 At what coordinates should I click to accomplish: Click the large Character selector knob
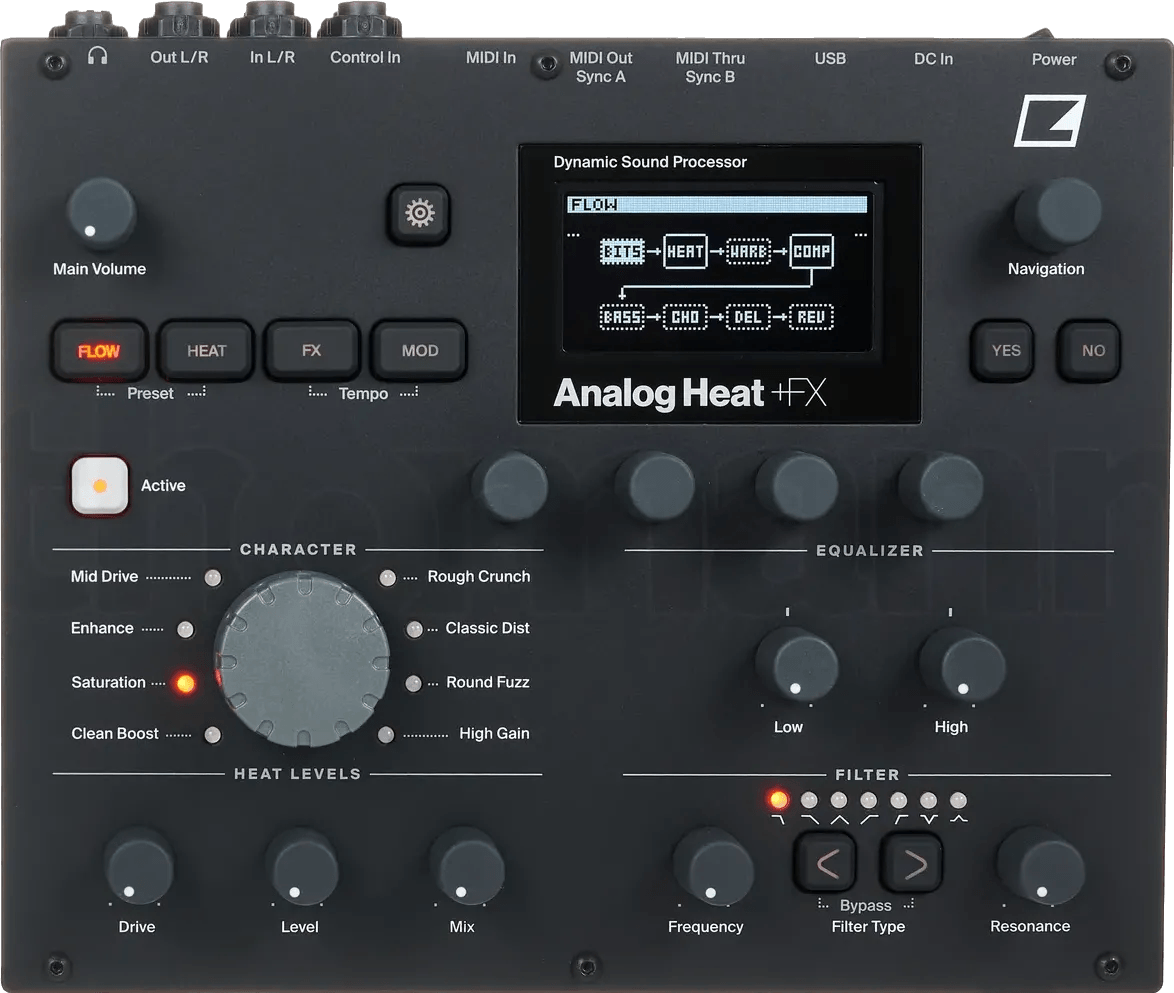302,659
